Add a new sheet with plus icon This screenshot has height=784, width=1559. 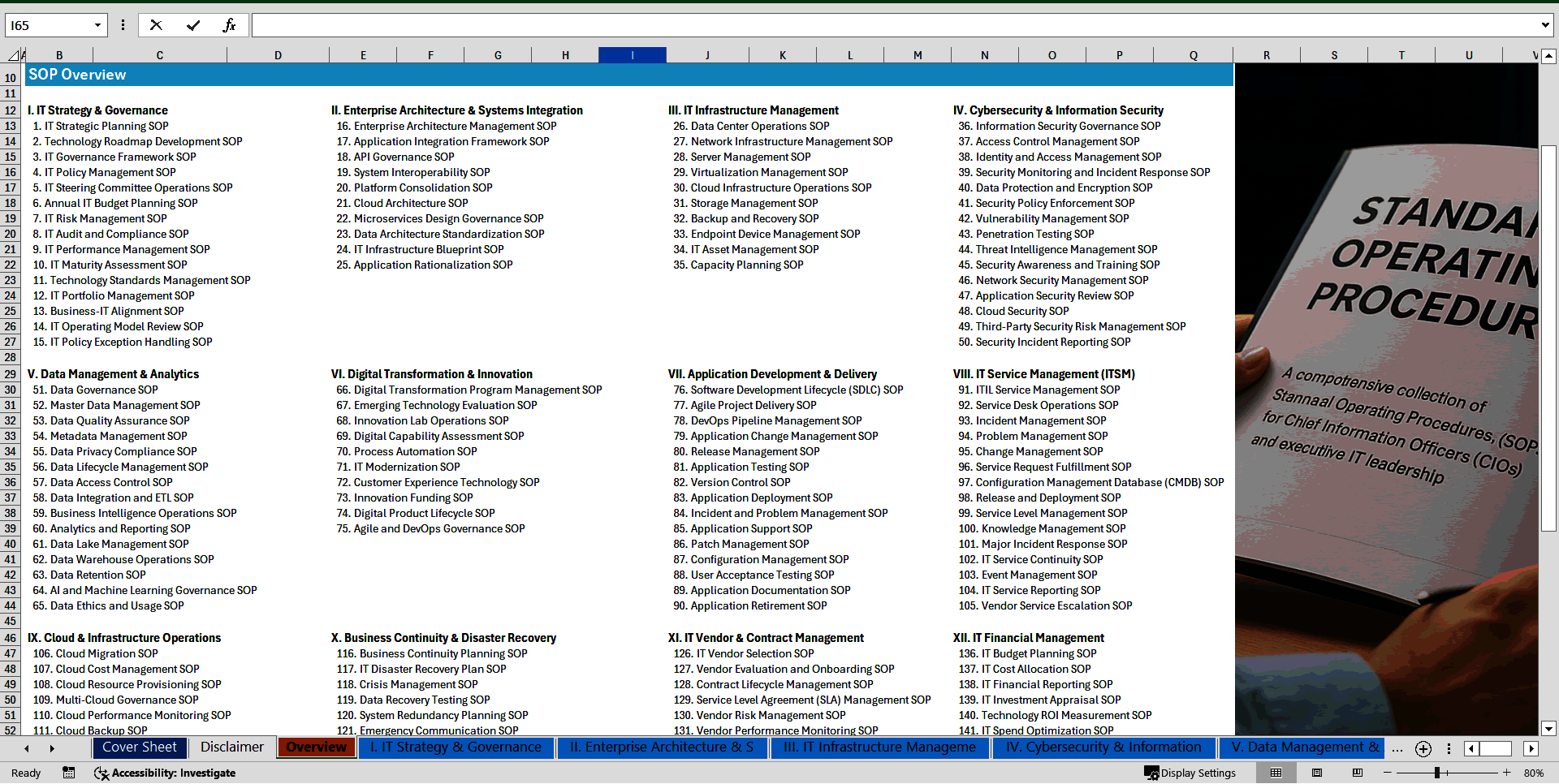tap(1423, 748)
